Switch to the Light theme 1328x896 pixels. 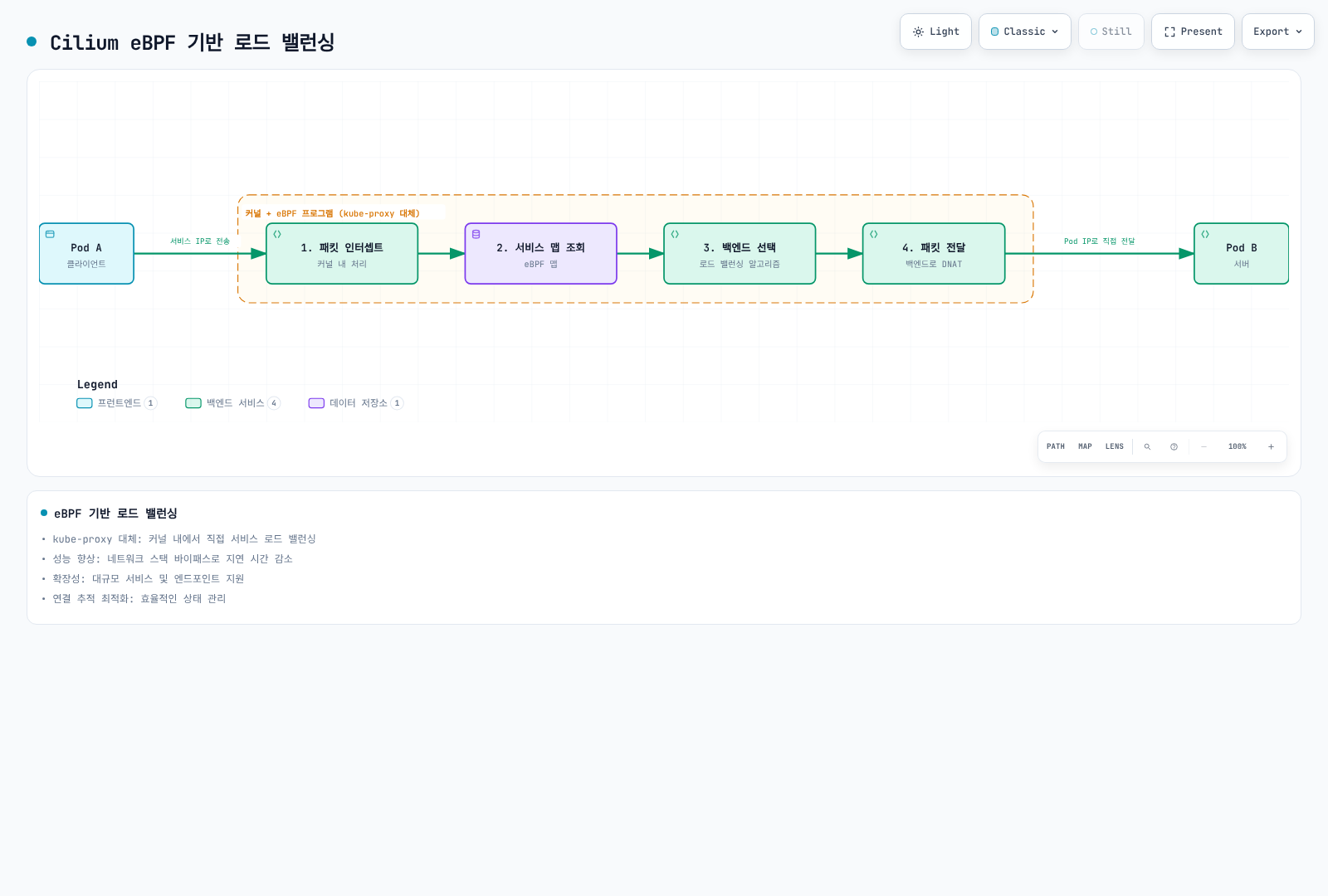point(935,32)
